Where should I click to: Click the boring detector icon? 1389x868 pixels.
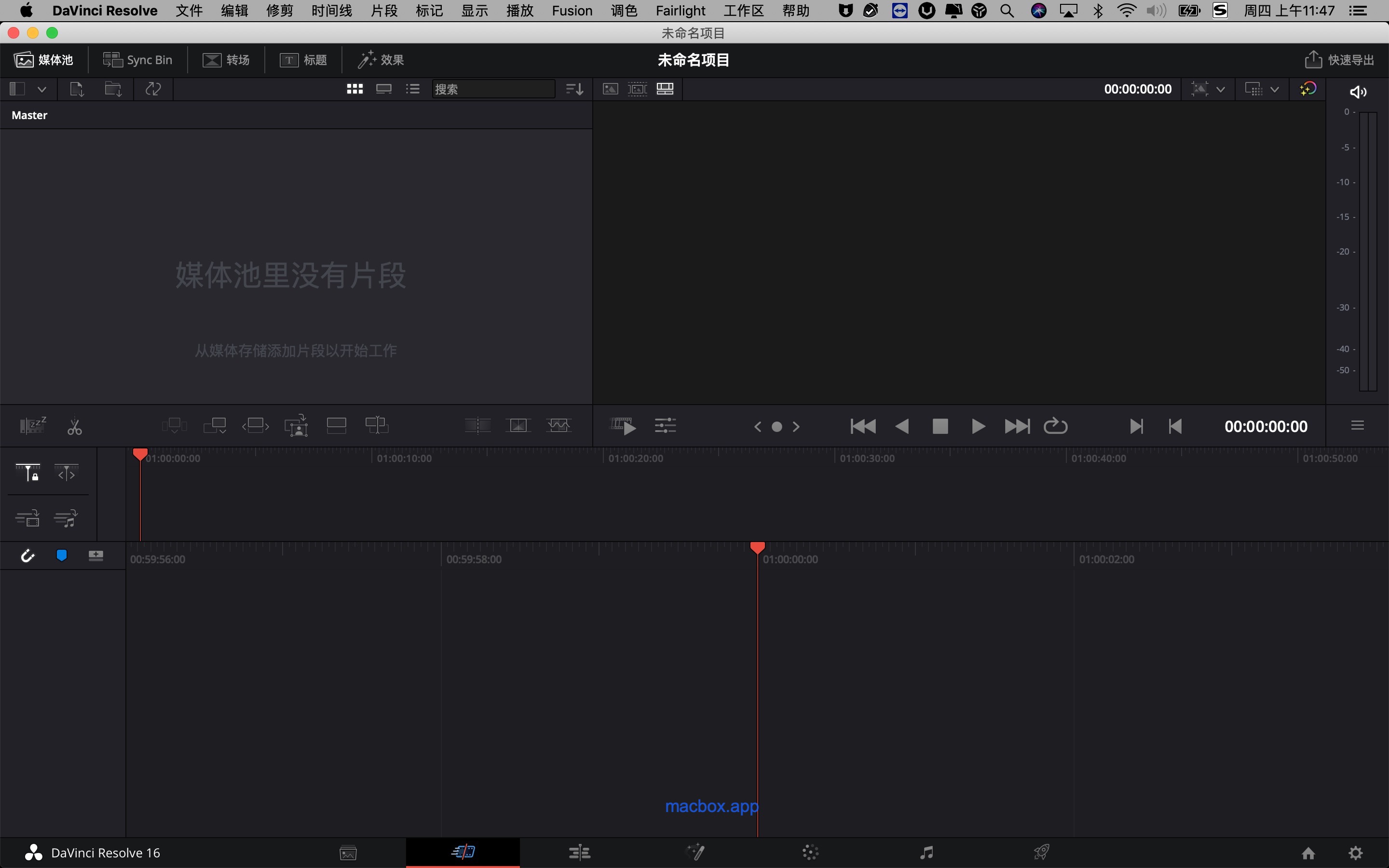pyautogui.click(x=33, y=425)
